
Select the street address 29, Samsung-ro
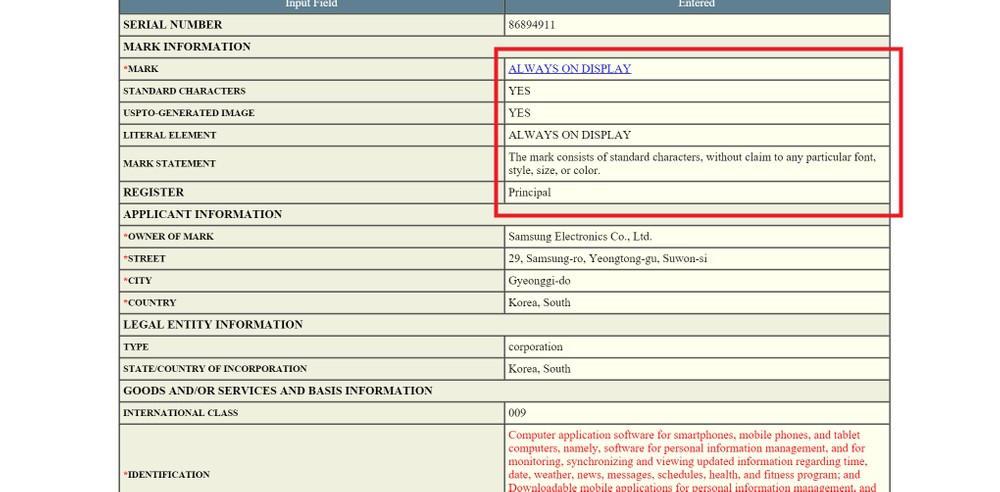point(607,258)
